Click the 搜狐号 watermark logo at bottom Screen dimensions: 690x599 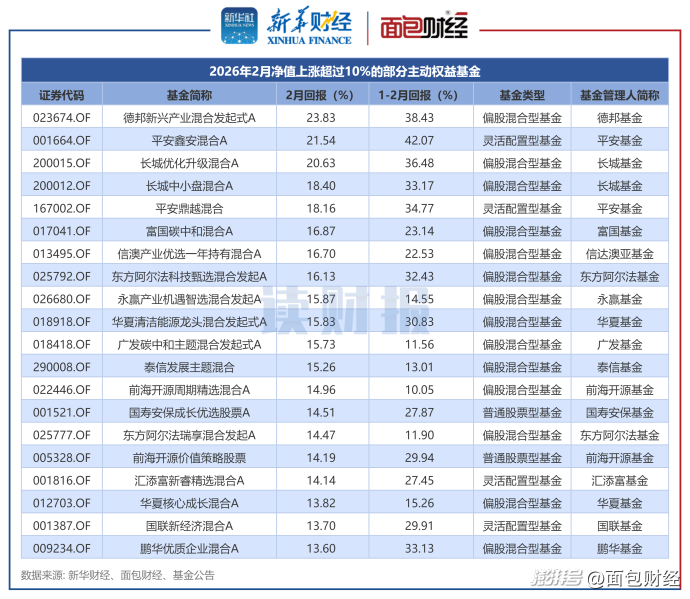[556, 578]
